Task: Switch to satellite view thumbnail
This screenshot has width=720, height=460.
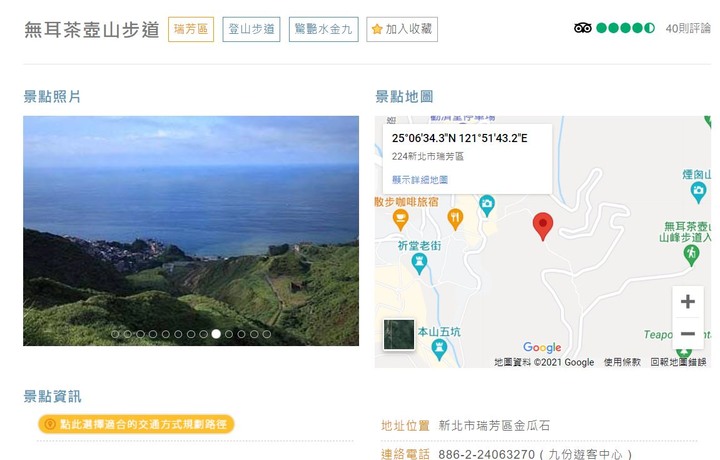Action: point(399,335)
